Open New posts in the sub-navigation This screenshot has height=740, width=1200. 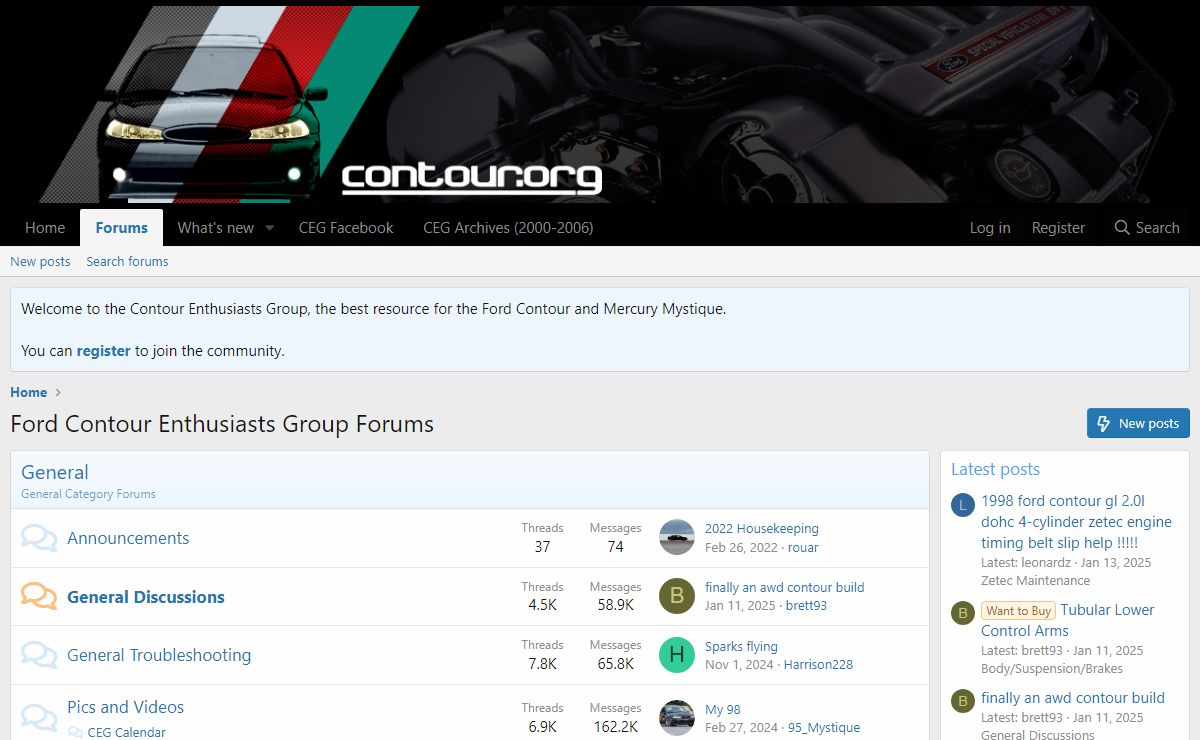[x=40, y=261]
